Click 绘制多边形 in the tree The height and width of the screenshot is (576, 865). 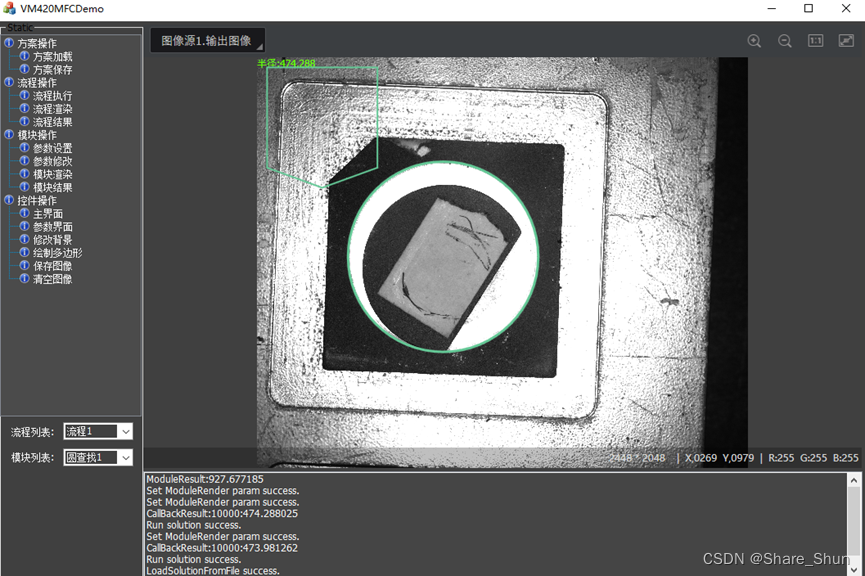[x=57, y=253]
